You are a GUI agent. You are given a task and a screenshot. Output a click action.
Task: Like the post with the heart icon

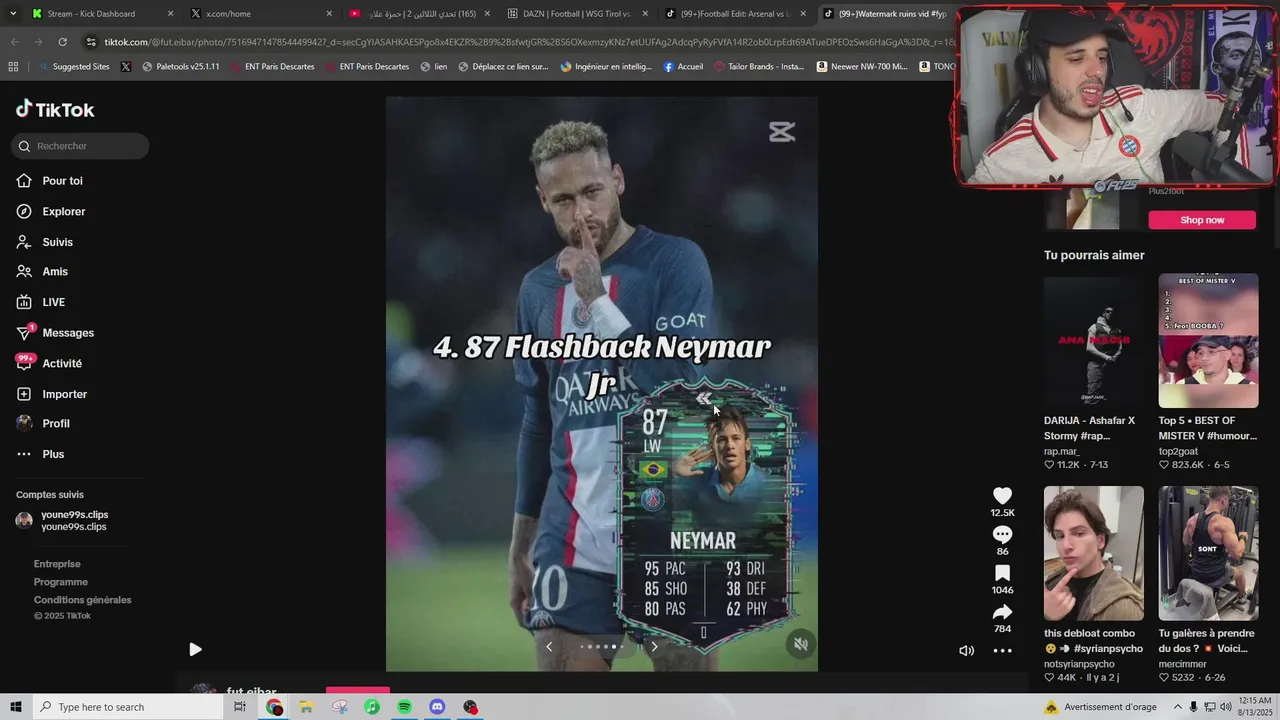(1002, 496)
